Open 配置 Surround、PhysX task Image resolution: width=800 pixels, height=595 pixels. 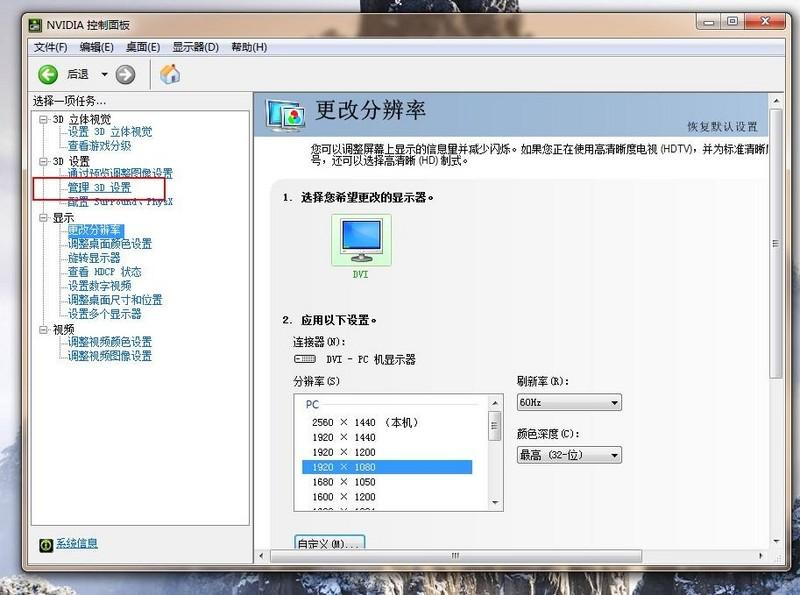tap(120, 202)
